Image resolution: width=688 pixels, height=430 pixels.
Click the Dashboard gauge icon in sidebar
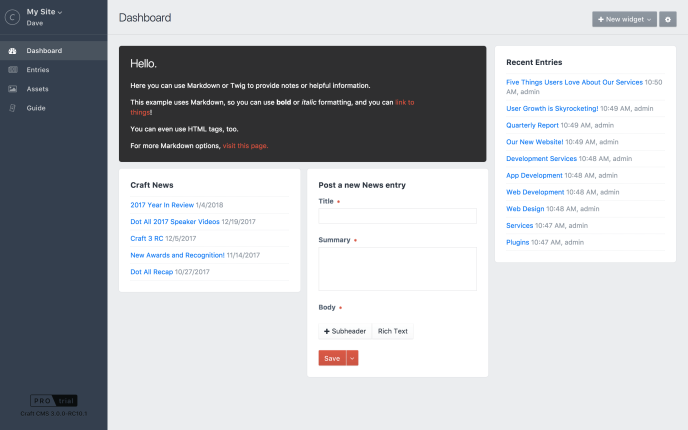click(12, 51)
